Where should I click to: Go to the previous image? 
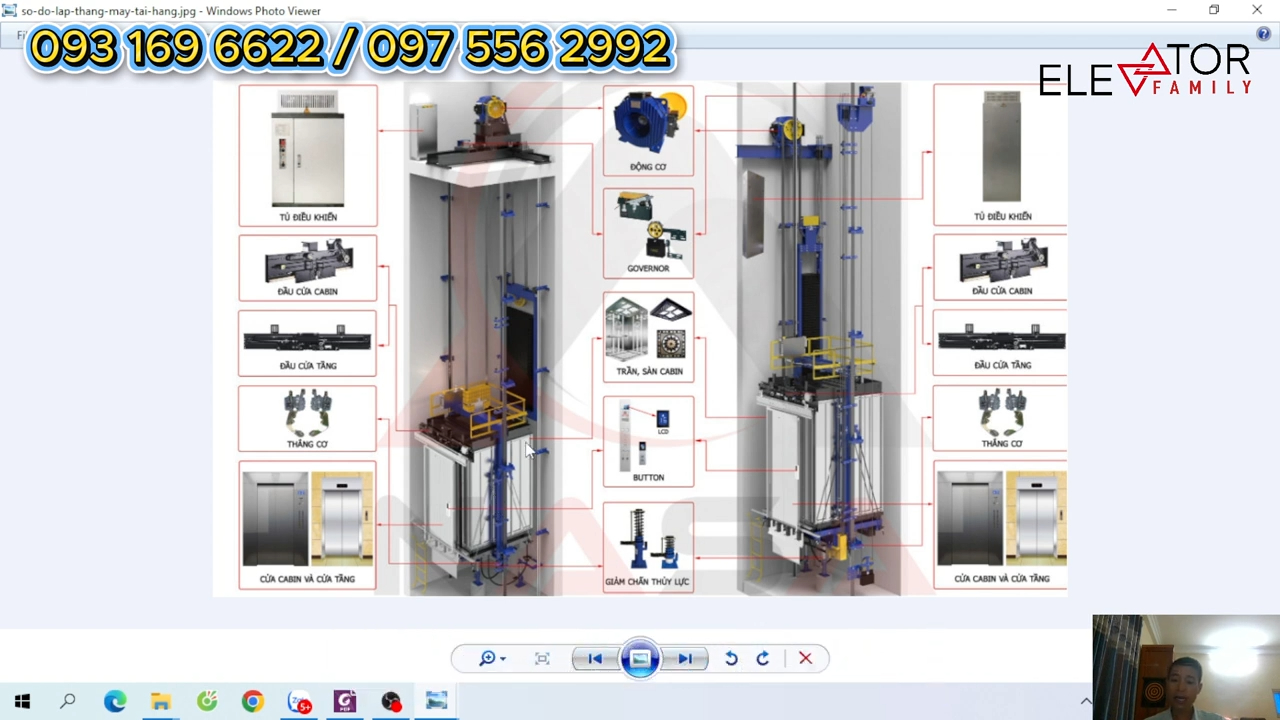click(595, 658)
